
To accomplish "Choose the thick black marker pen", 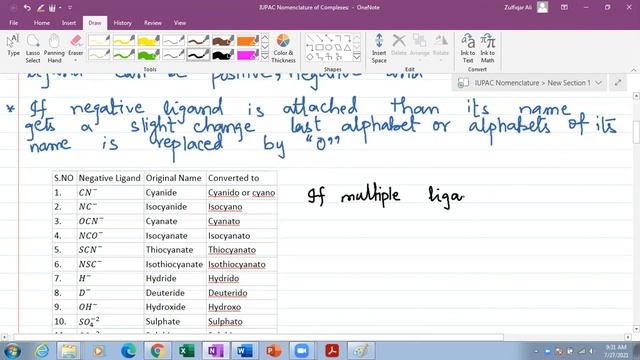I will 223,54.
